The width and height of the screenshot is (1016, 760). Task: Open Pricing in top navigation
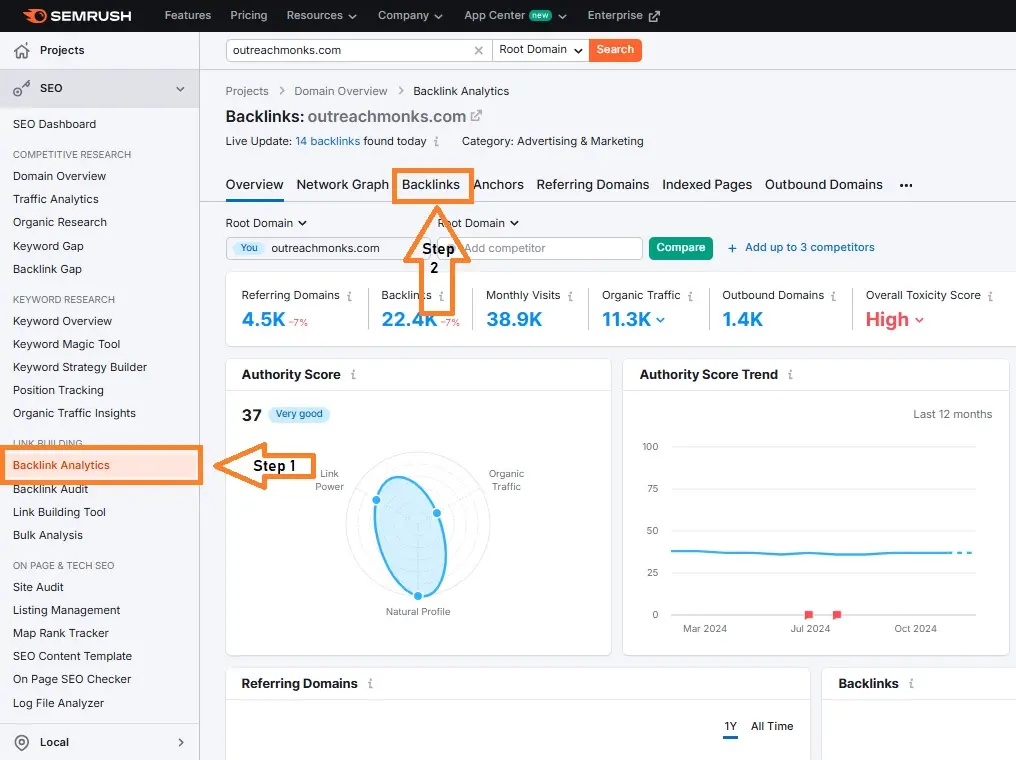[x=249, y=16]
